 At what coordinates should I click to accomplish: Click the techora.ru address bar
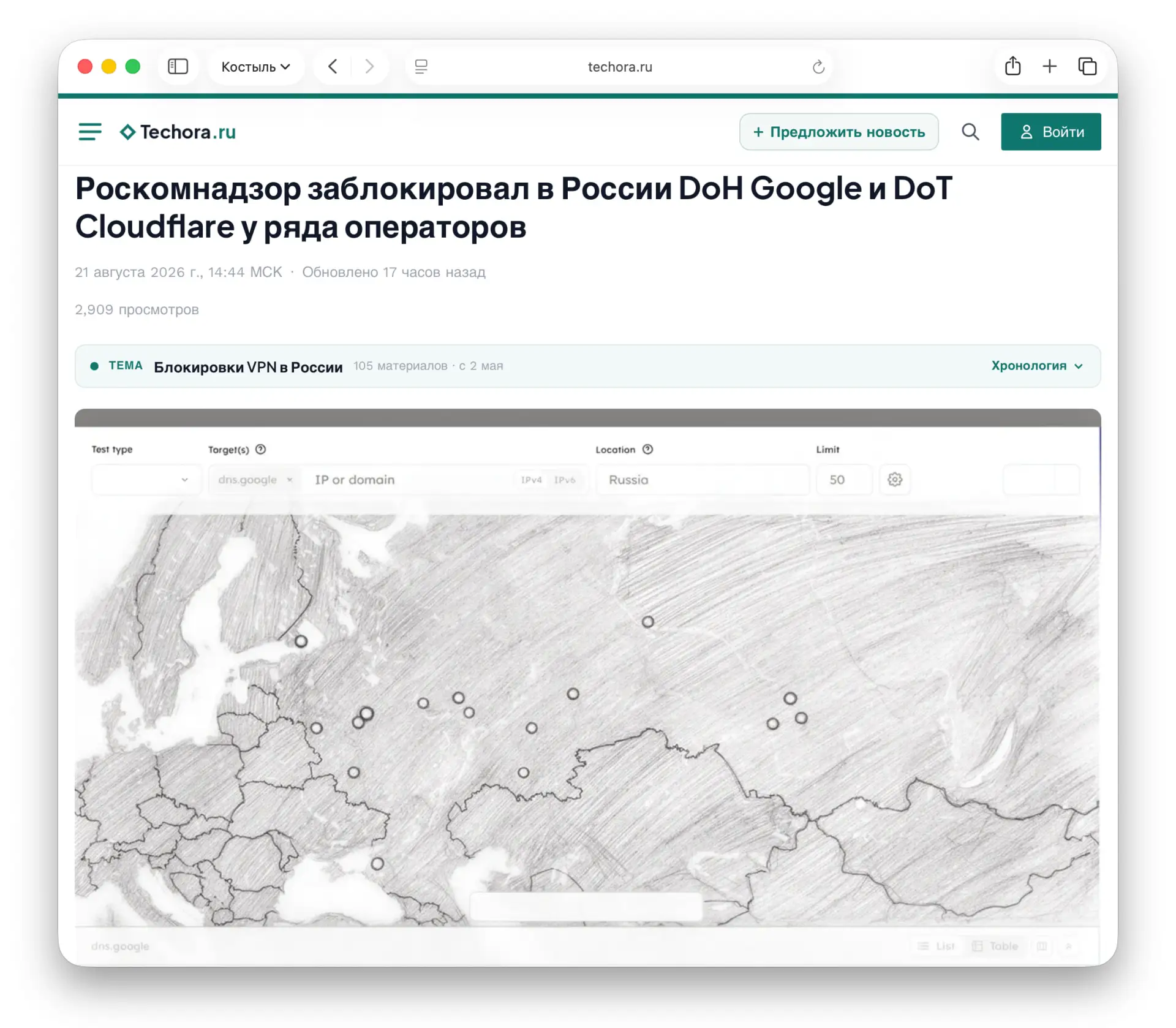(x=620, y=66)
